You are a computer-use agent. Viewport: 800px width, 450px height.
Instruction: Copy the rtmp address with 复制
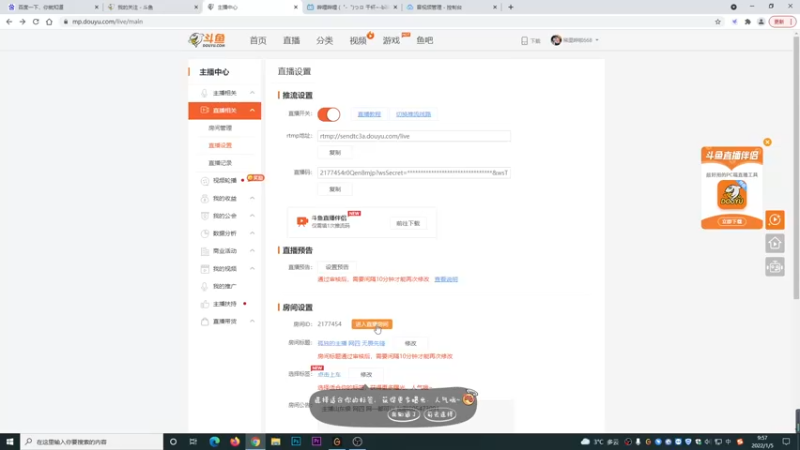click(335, 152)
